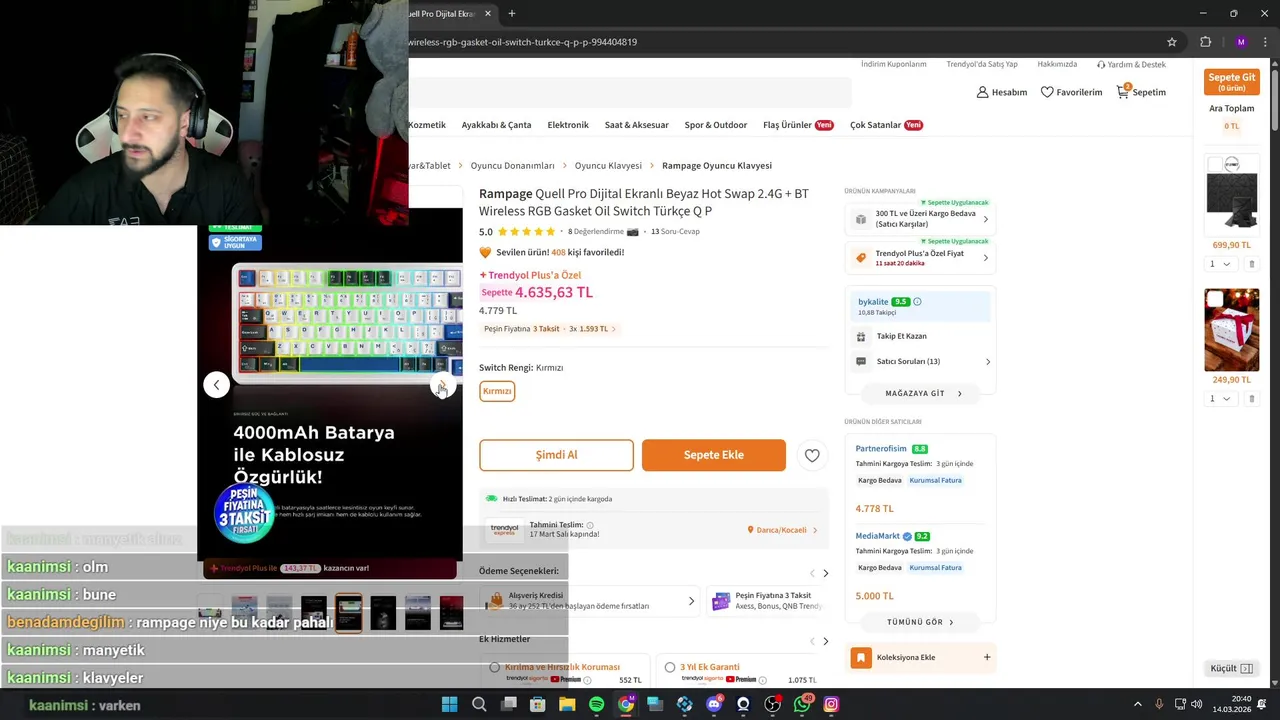Show previous product image arrow
The image size is (1280, 720).
(x=217, y=385)
